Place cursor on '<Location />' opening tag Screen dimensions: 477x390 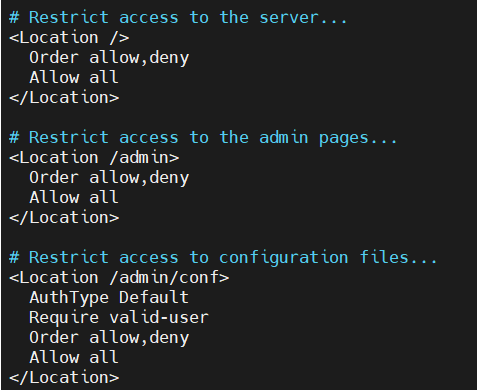click(x=69, y=37)
